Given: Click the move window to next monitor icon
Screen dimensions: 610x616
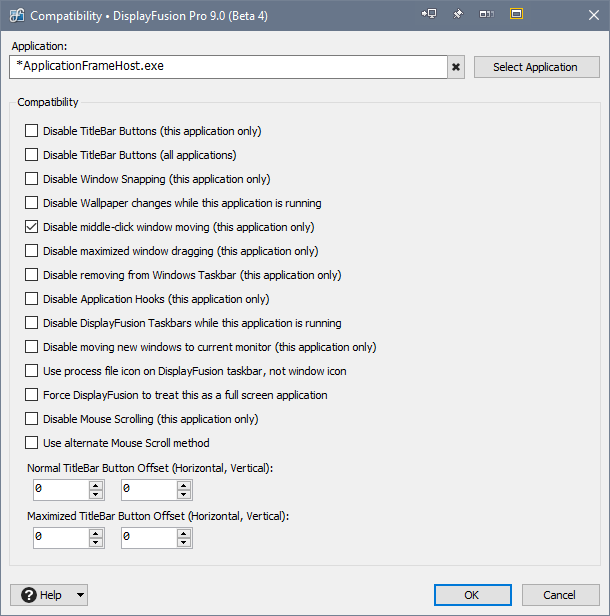Looking at the screenshot, I should click(x=430, y=15).
